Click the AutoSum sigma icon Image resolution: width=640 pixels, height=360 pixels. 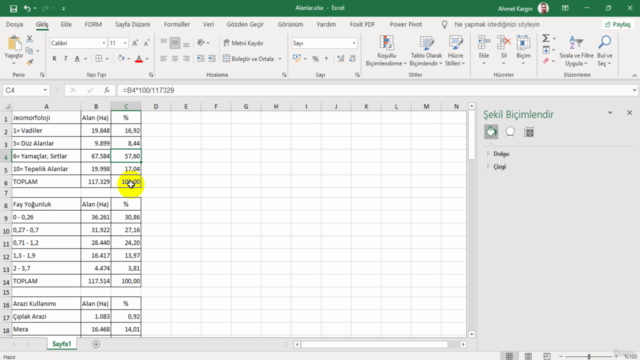coord(546,38)
